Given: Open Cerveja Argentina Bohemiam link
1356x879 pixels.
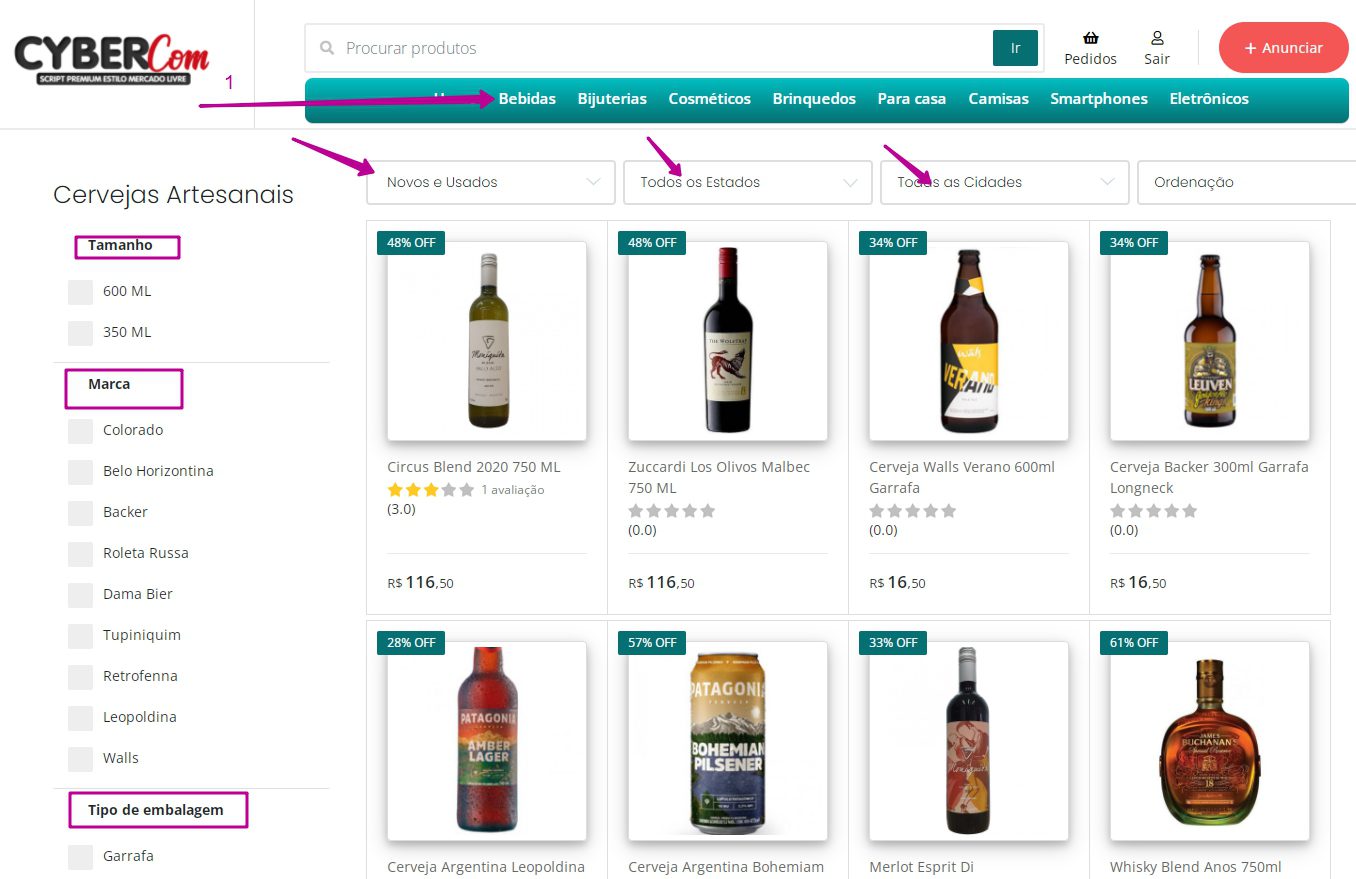Looking at the screenshot, I should pyautogui.click(x=726, y=867).
